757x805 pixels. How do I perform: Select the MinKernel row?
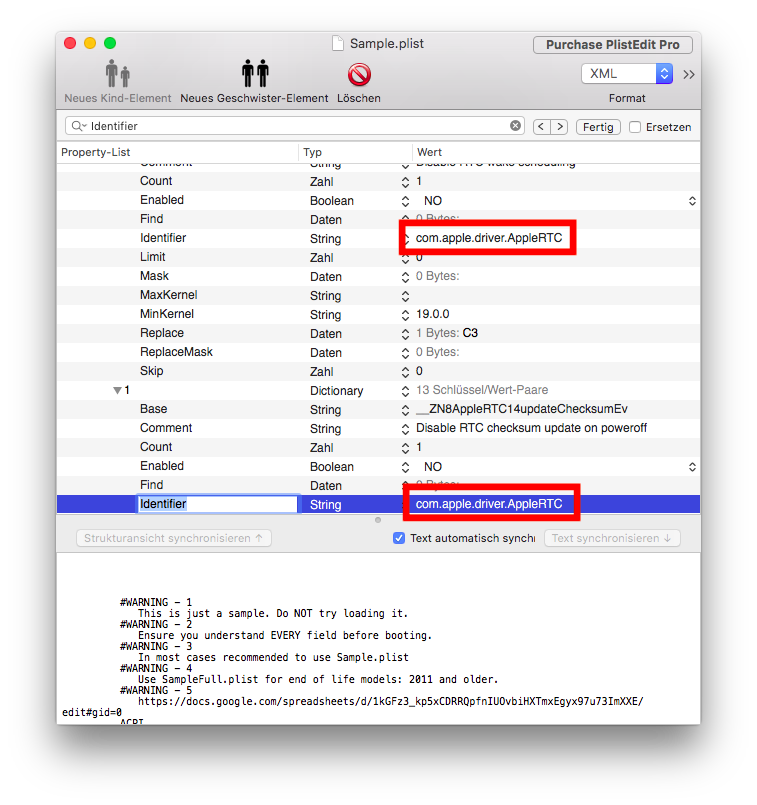[x=378, y=314]
